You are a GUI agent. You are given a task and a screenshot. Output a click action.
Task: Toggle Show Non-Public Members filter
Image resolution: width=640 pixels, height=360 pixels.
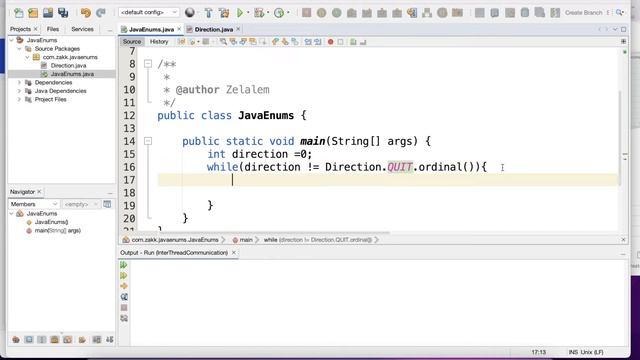[55, 340]
